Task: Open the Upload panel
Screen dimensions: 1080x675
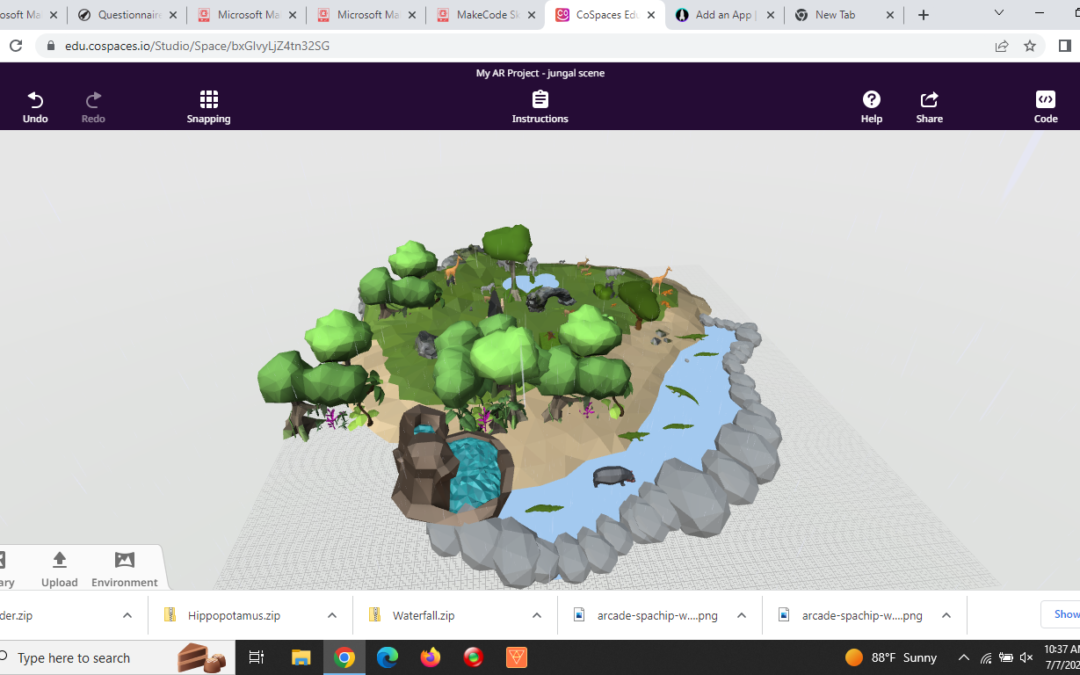Action: tap(59, 570)
